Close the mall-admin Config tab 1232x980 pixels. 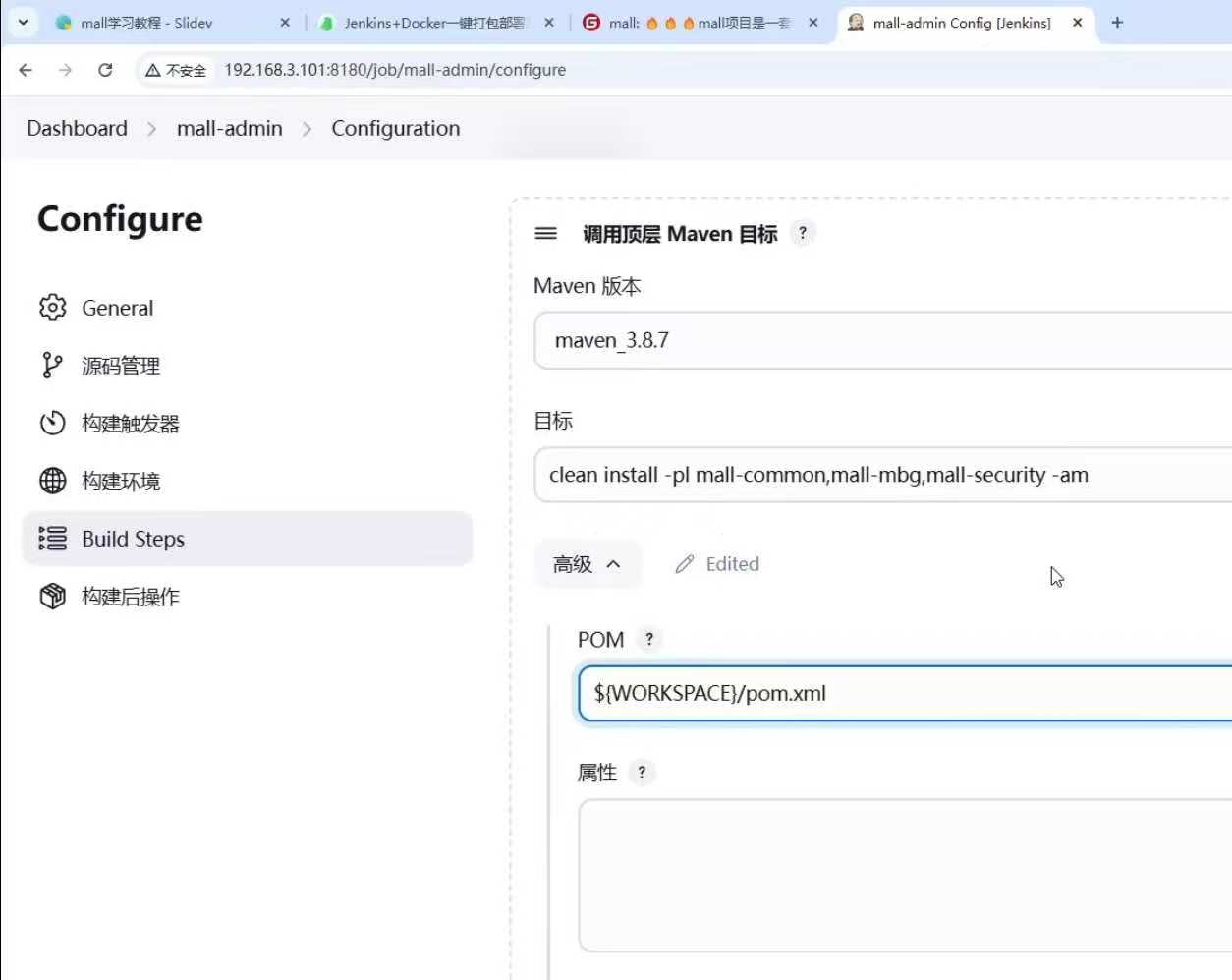coord(1078,22)
